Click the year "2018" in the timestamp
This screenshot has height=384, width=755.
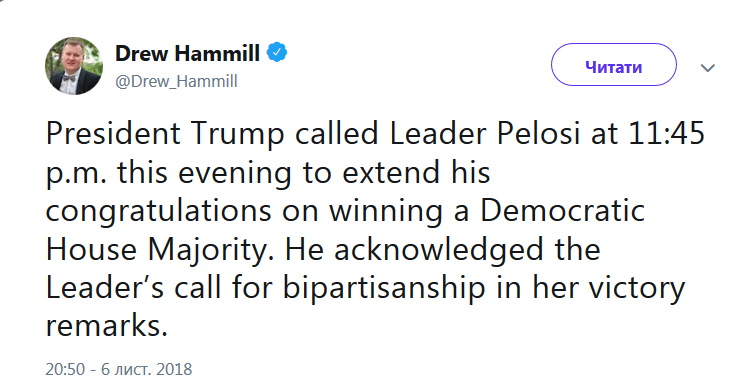[x=174, y=369]
